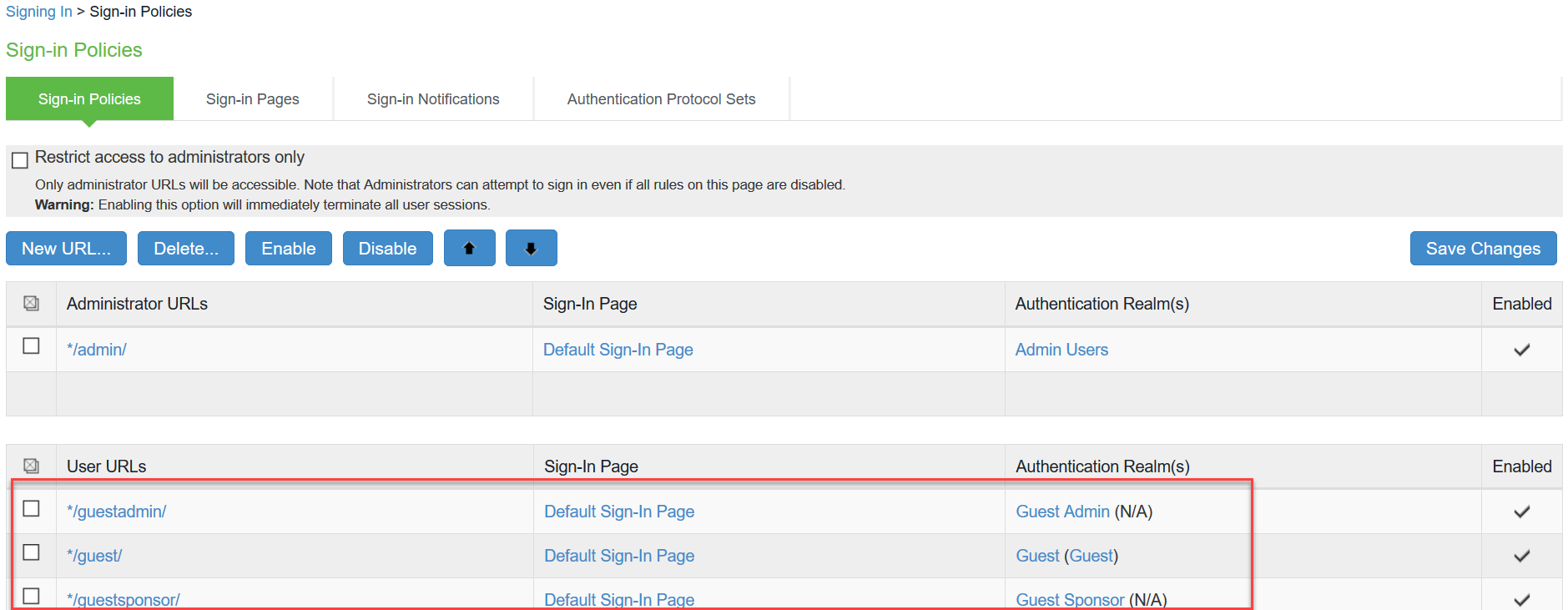The image size is (1568, 610).
Task: Open the */admin/ URL link
Action: (97, 350)
